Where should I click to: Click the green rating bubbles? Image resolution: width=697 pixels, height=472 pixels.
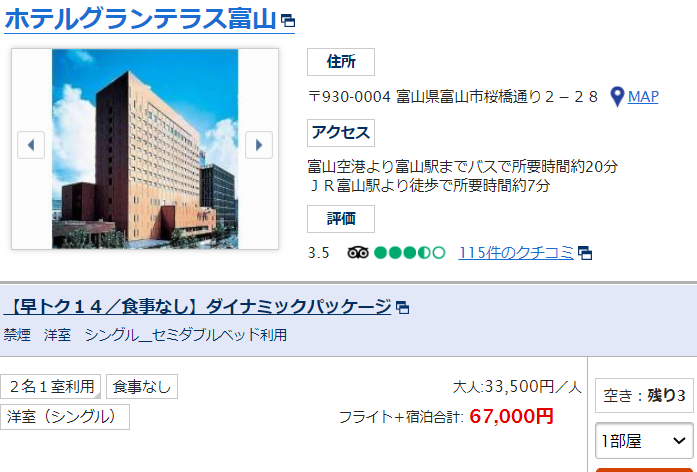click(x=409, y=253)
